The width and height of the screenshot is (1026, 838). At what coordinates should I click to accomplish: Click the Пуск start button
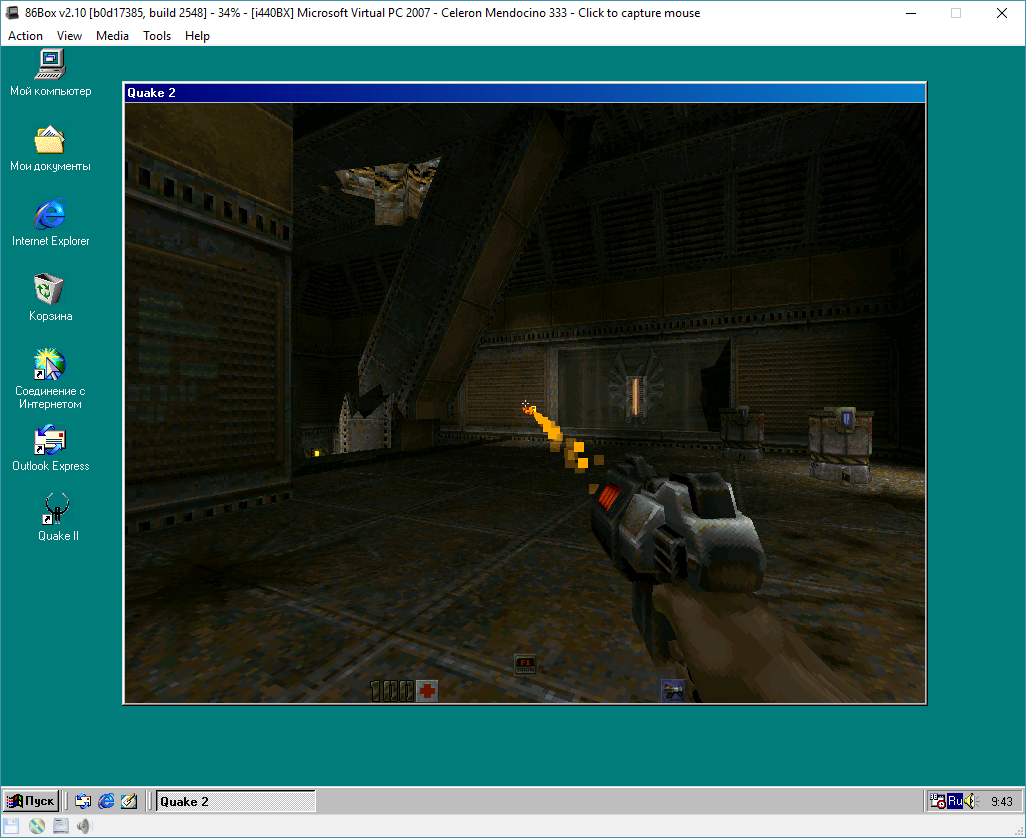click(31, 801)
